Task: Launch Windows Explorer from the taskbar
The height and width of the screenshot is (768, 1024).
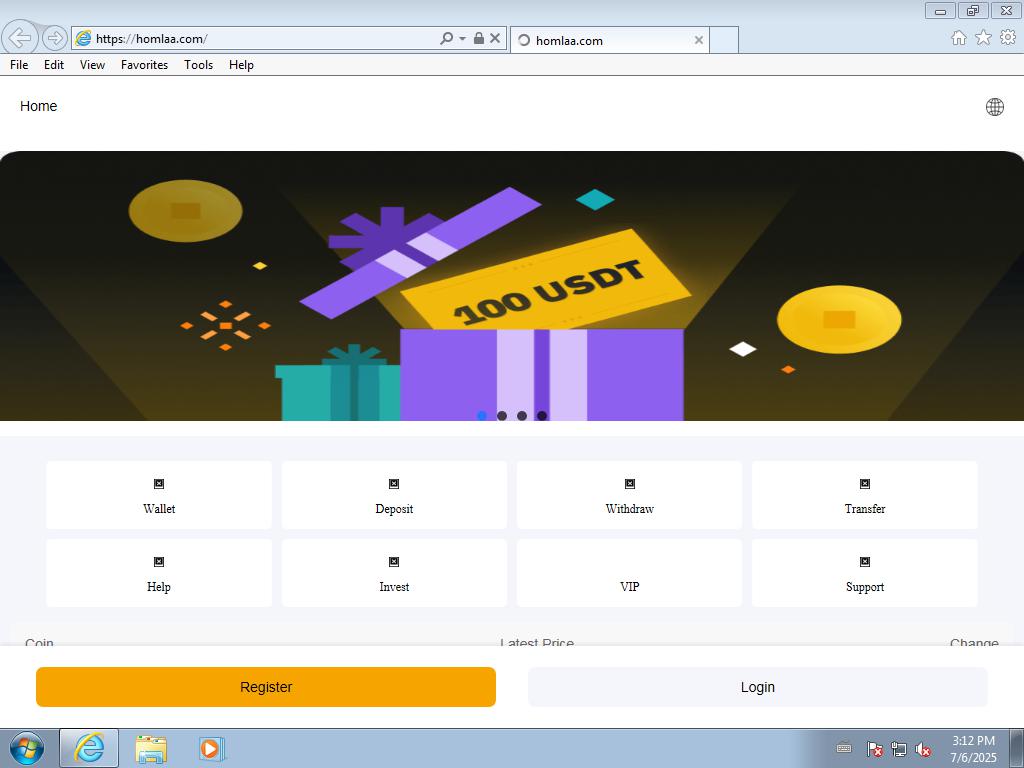Action: pos(151,749)
